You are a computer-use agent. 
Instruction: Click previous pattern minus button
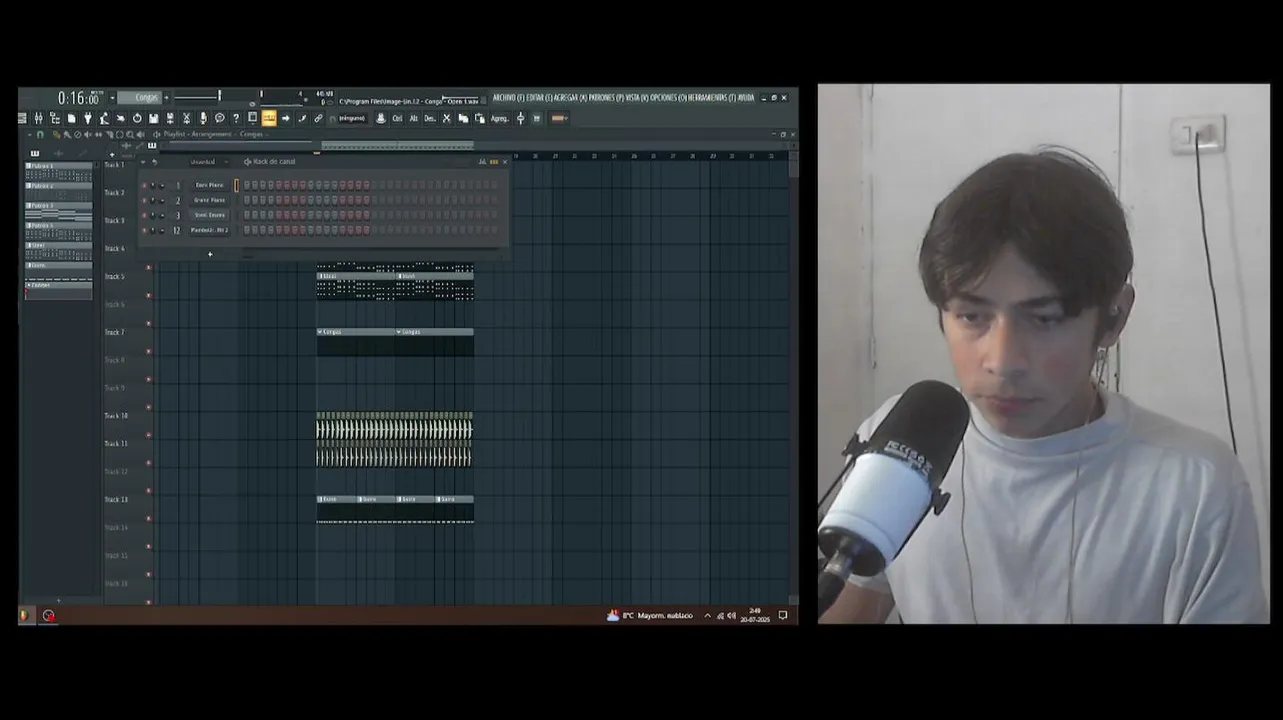coord(112,97)
